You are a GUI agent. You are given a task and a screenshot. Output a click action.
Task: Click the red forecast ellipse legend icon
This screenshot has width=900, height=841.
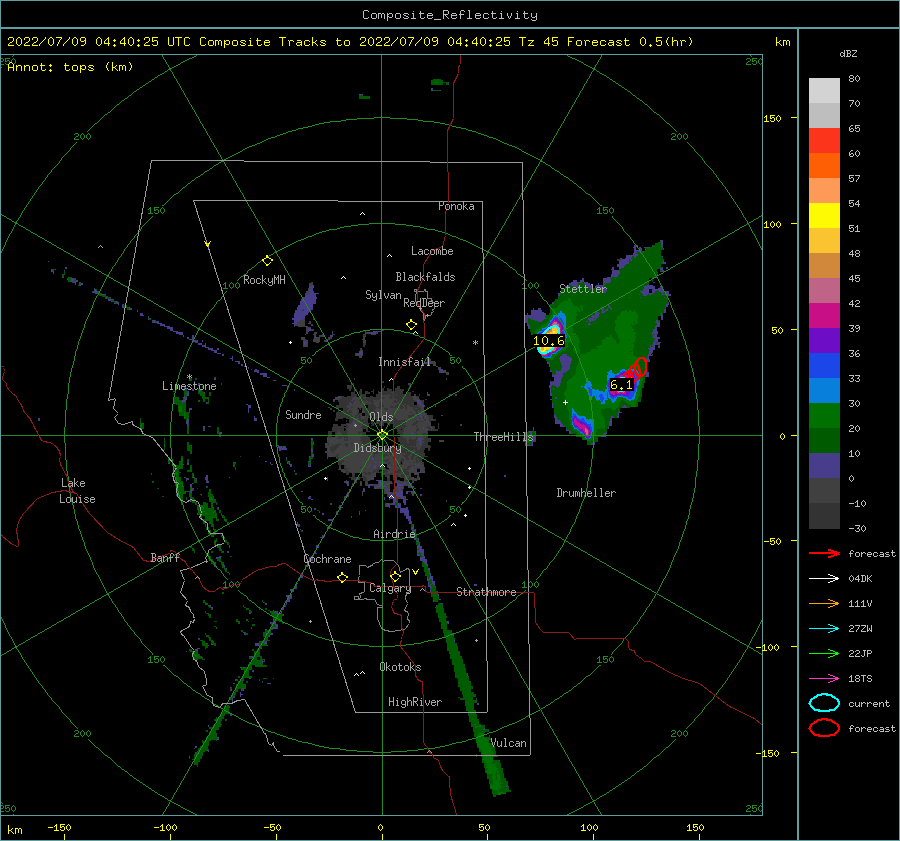(x=824, y=728)
